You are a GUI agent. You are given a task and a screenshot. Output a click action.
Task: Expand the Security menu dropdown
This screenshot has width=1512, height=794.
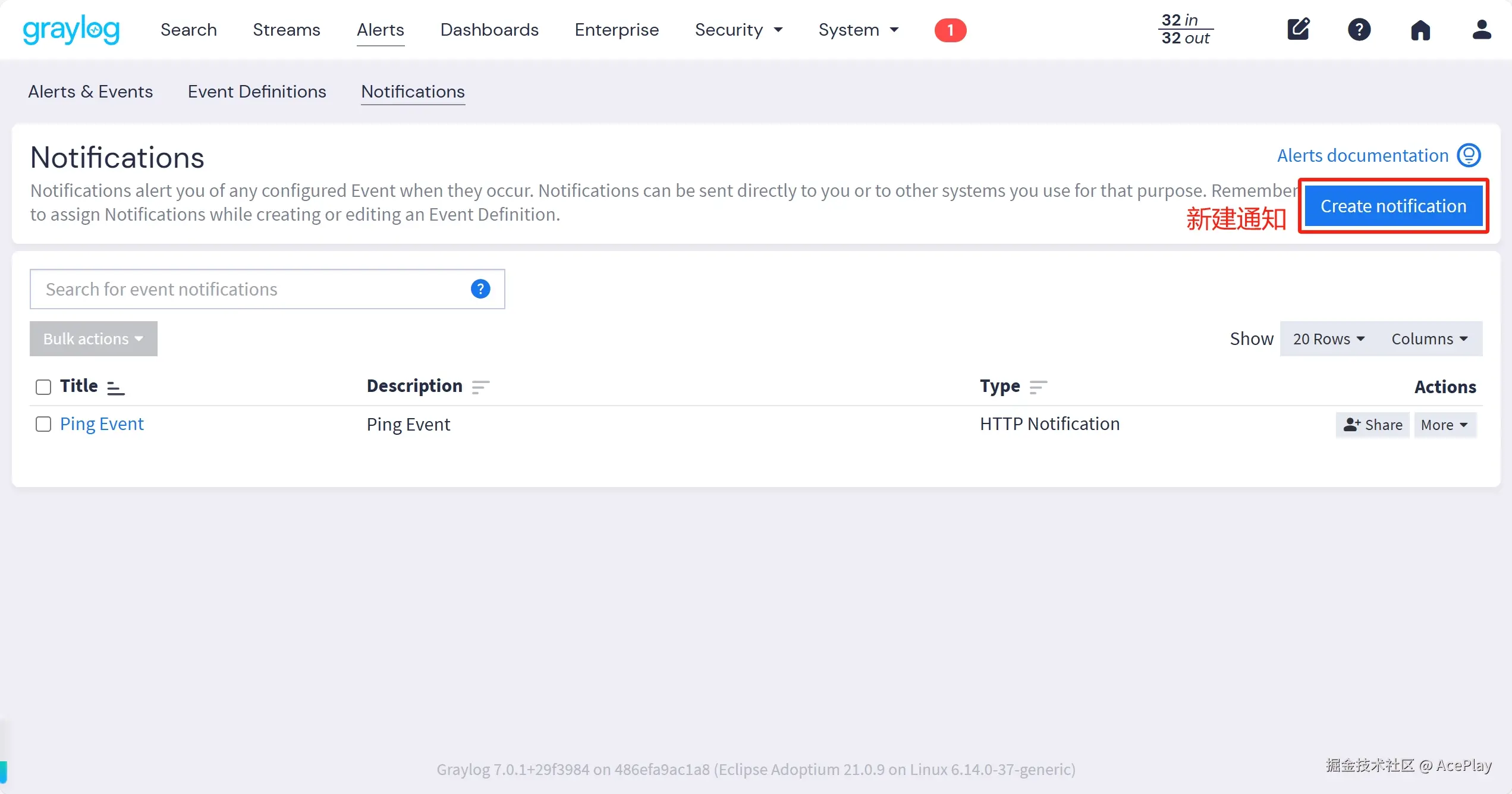pyautogui.click(x=738, y=30)
